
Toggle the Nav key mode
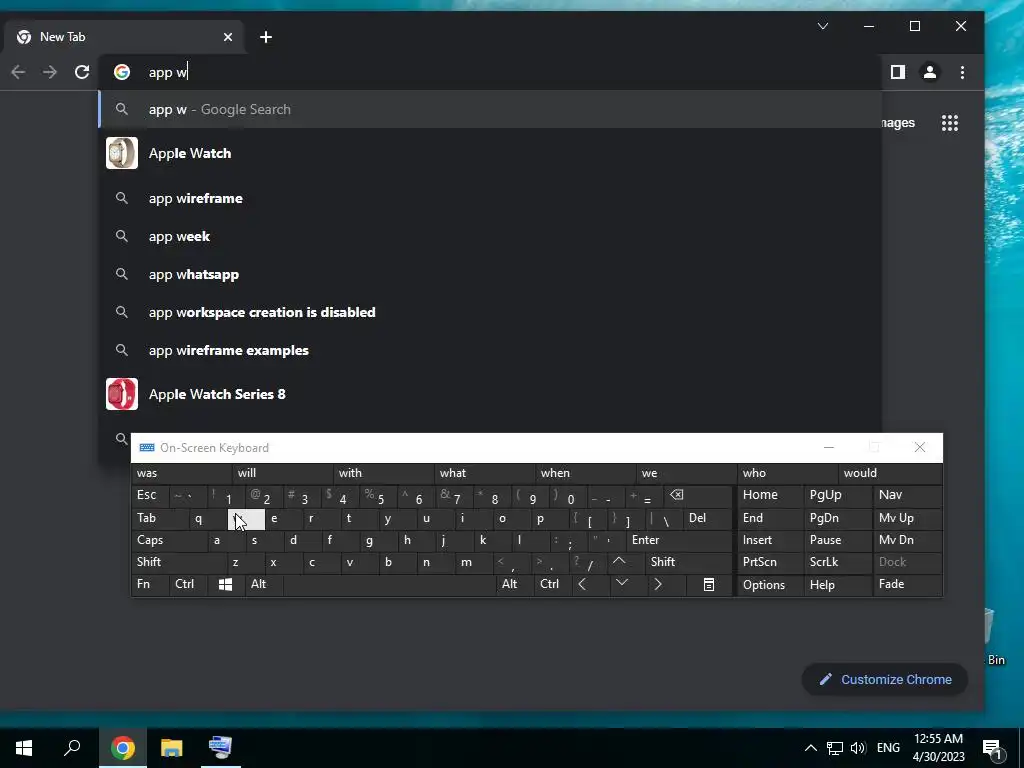point(907,495)
